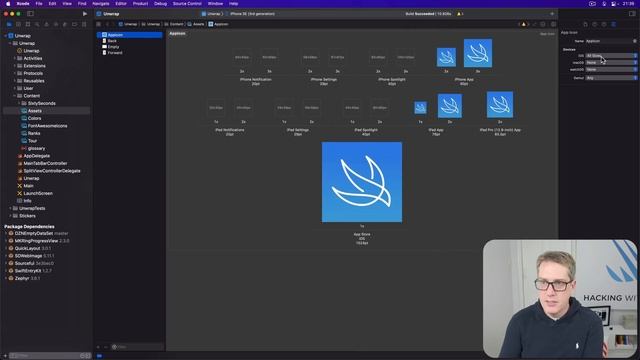Screen dimensions: 640x360
Task: Open the watchOS None dropdown
Action: coord(611,69)
